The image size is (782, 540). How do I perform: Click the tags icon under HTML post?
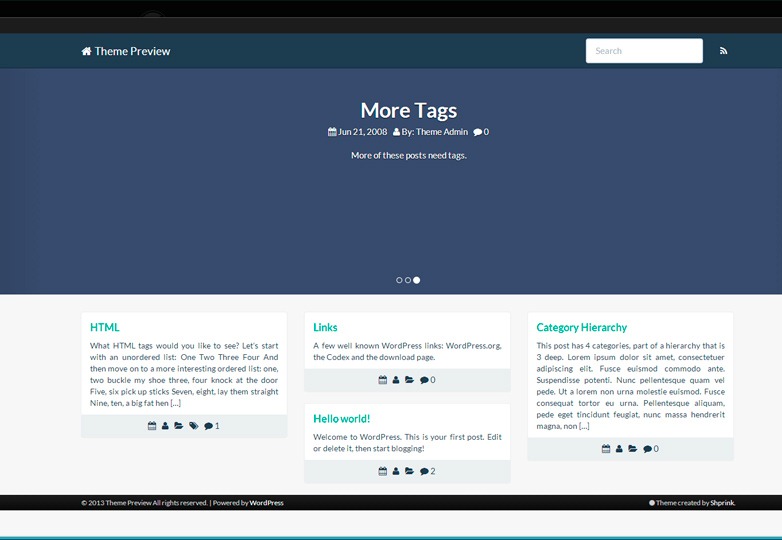click(x=193, y=426)
